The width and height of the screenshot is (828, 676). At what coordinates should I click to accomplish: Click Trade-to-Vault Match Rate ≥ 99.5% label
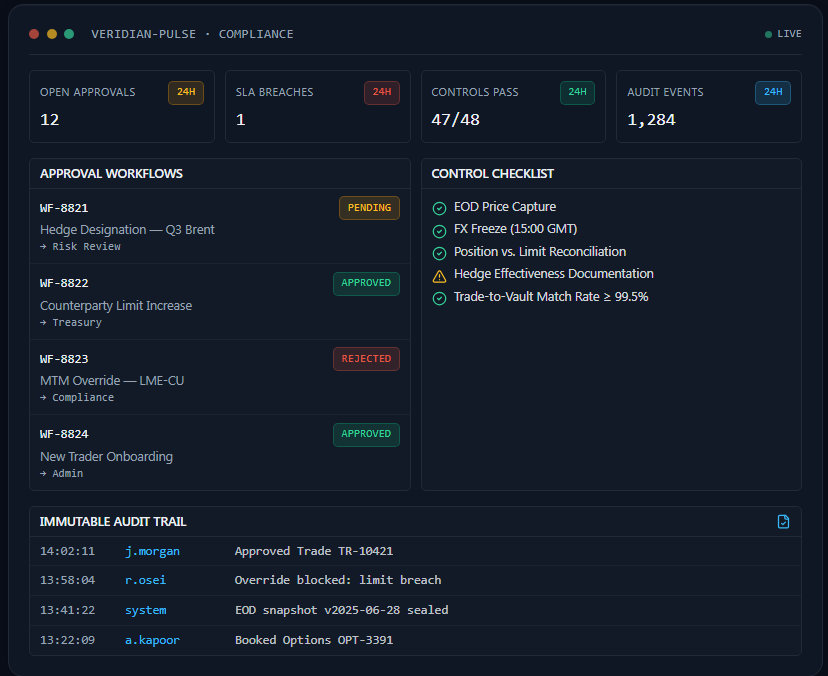click(551, 297)
